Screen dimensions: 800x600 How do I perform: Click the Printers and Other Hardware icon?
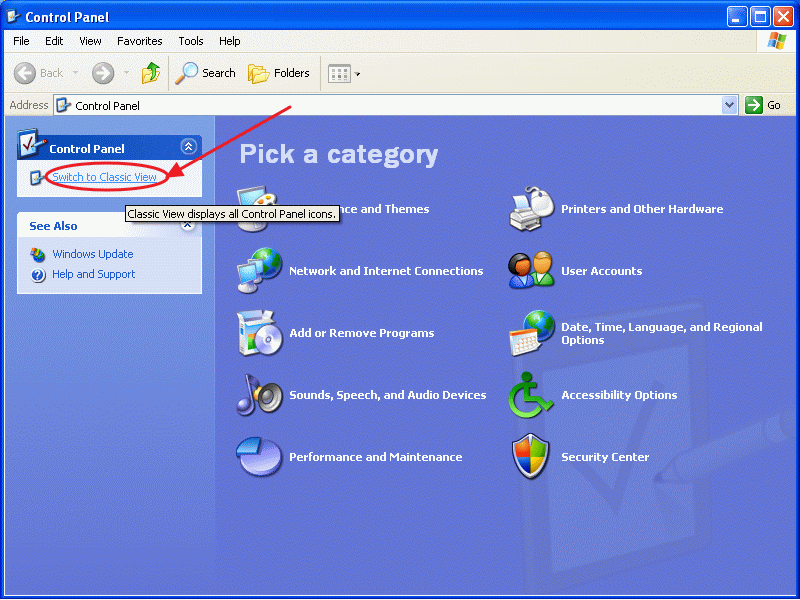pyautogui.click(x=532, y=209)
